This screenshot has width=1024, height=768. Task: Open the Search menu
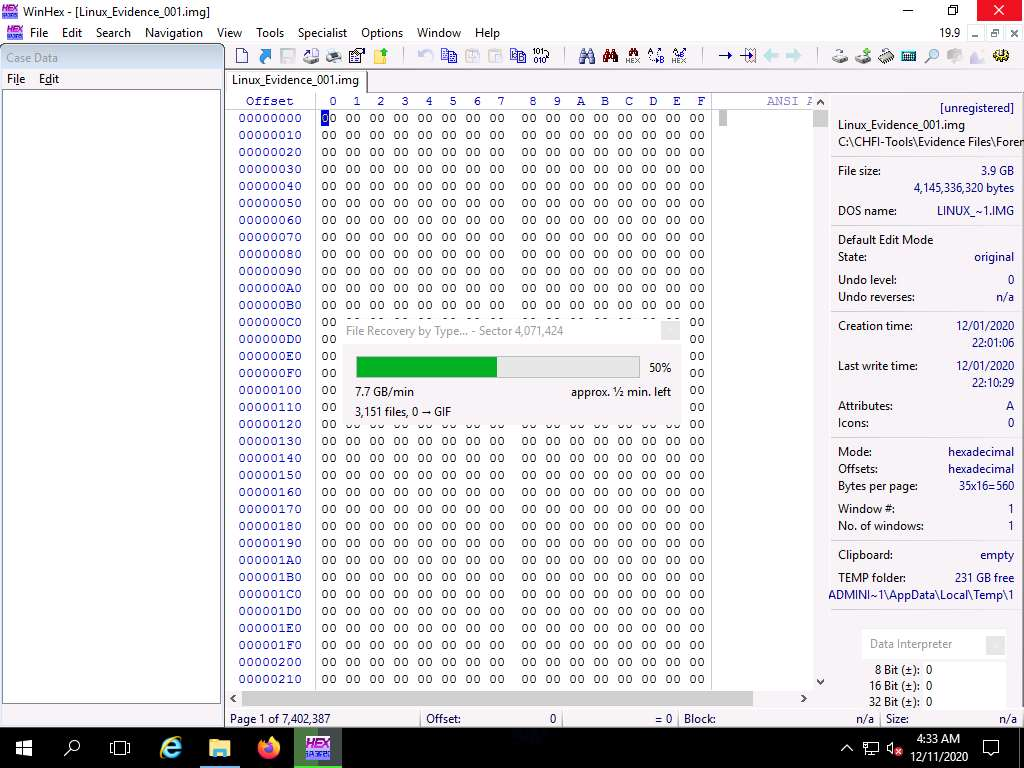pos(113,33)
